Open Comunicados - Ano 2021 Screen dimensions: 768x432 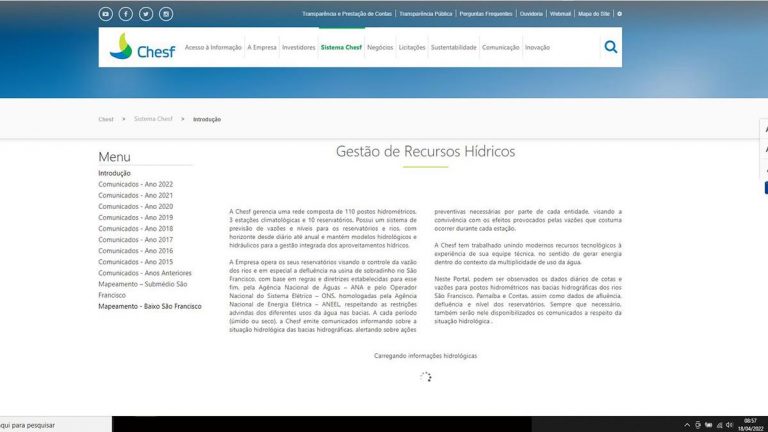tap(136, 195)
